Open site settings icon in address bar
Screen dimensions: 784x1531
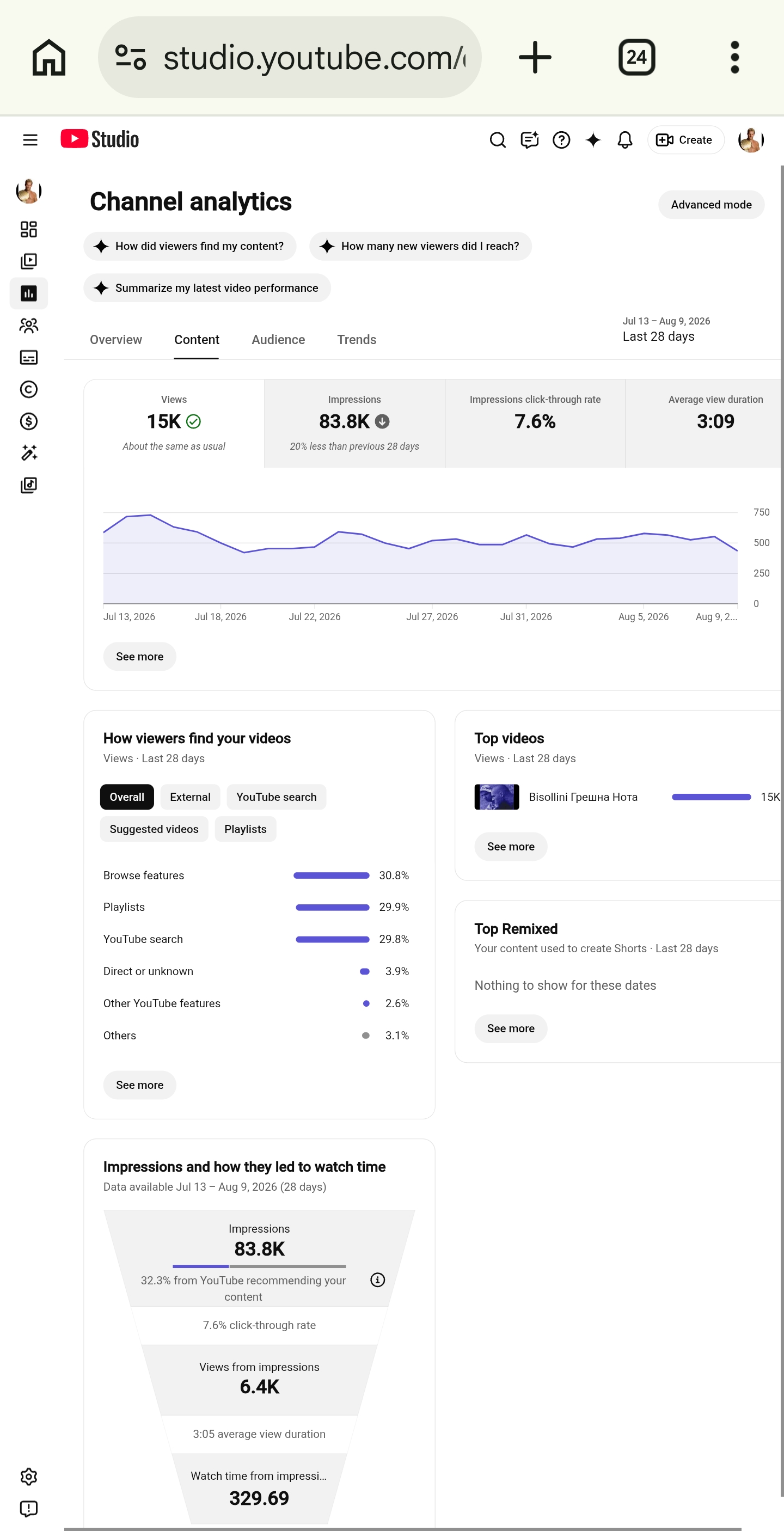131,57
